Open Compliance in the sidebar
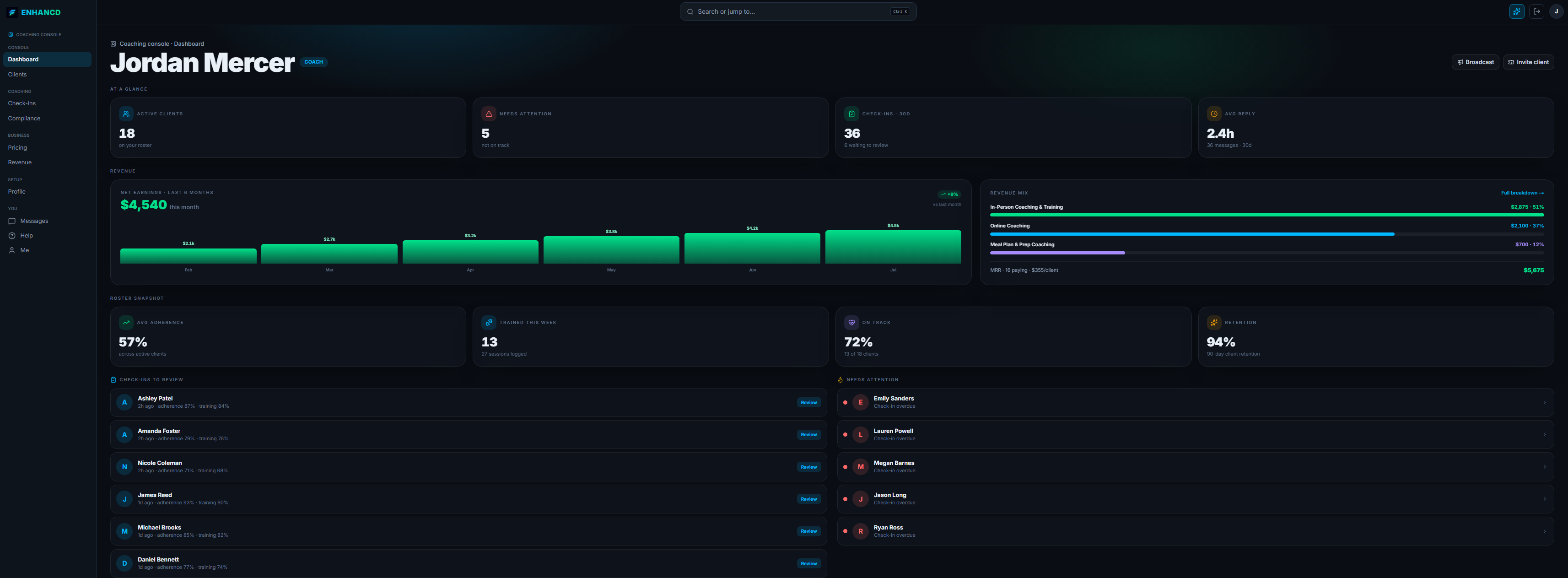 point(48,119)
